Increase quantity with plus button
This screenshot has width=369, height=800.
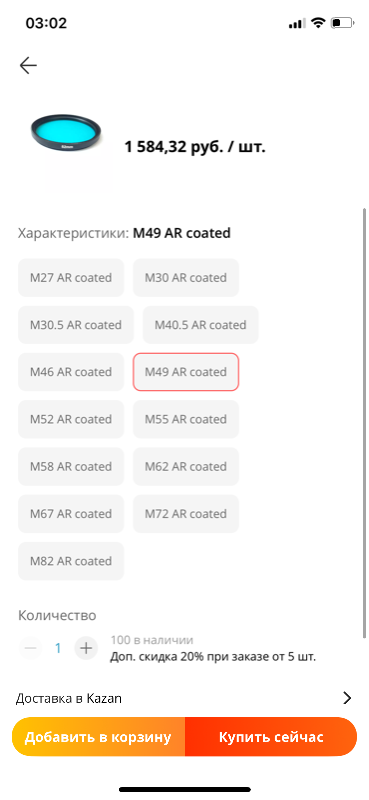(86, 648)
